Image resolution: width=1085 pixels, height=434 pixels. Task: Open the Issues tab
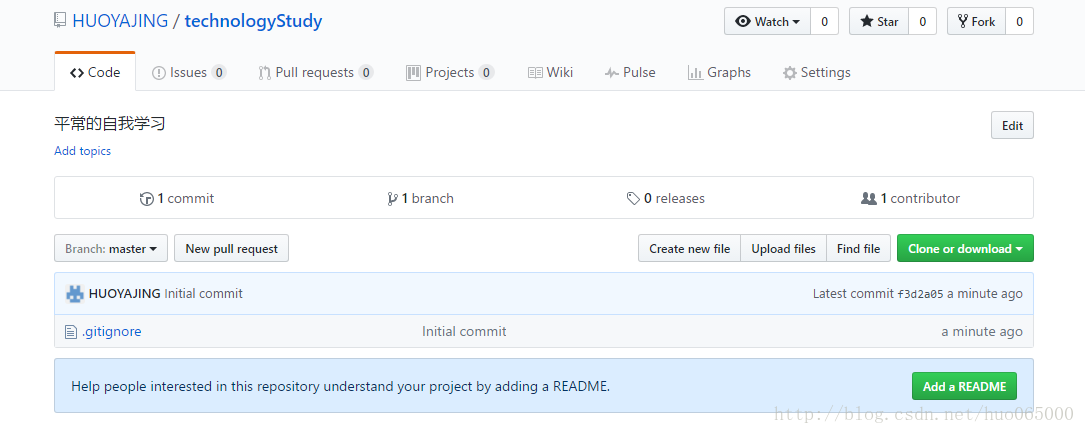coord(189,73)
